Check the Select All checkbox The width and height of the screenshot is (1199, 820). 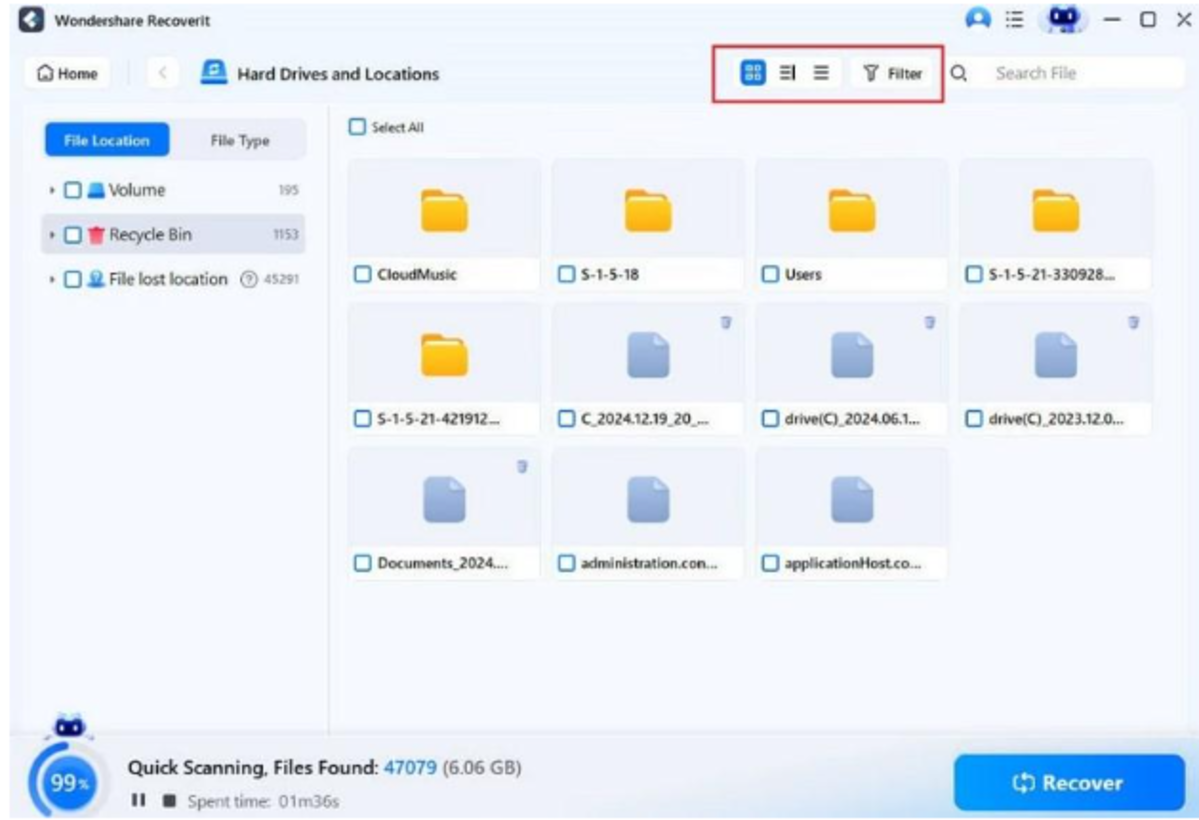(x=355, y=124)
